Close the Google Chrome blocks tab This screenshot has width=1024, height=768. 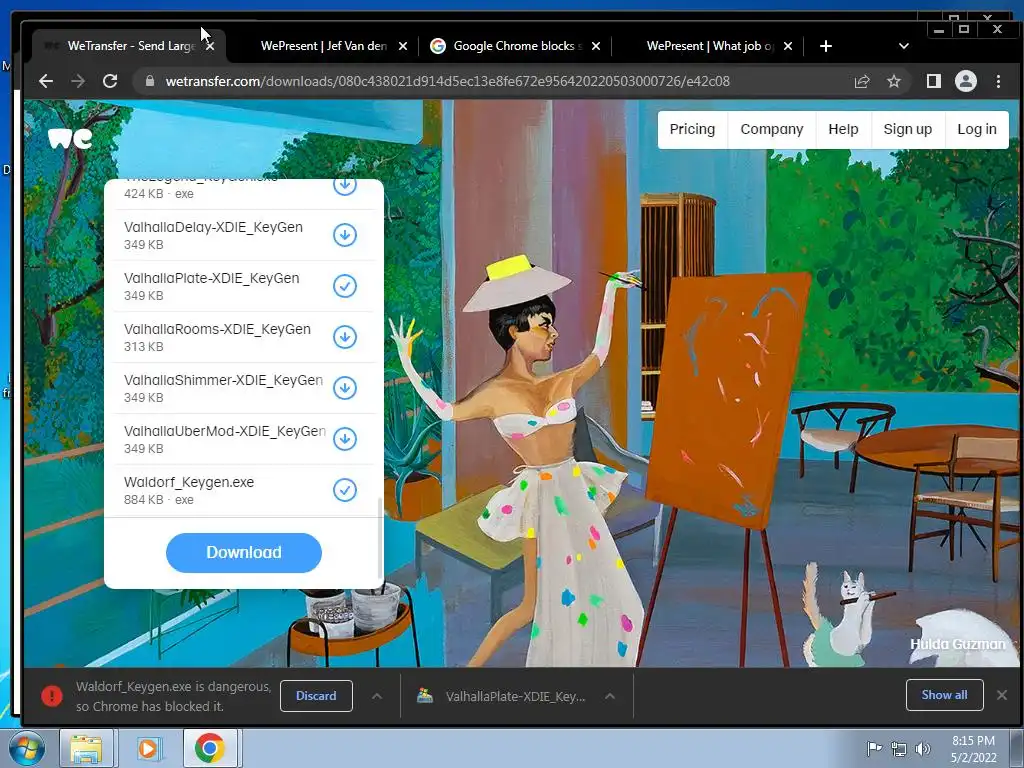point(596,46)
